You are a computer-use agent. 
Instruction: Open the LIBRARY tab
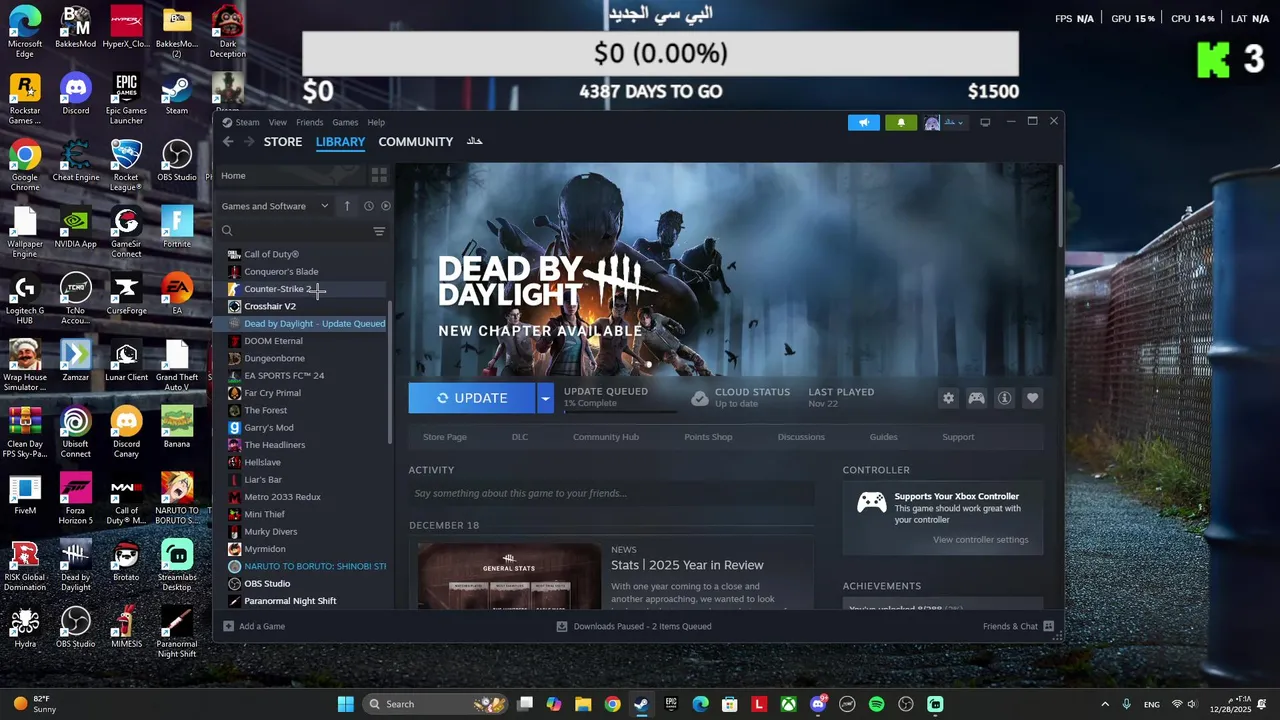(340, 142)
